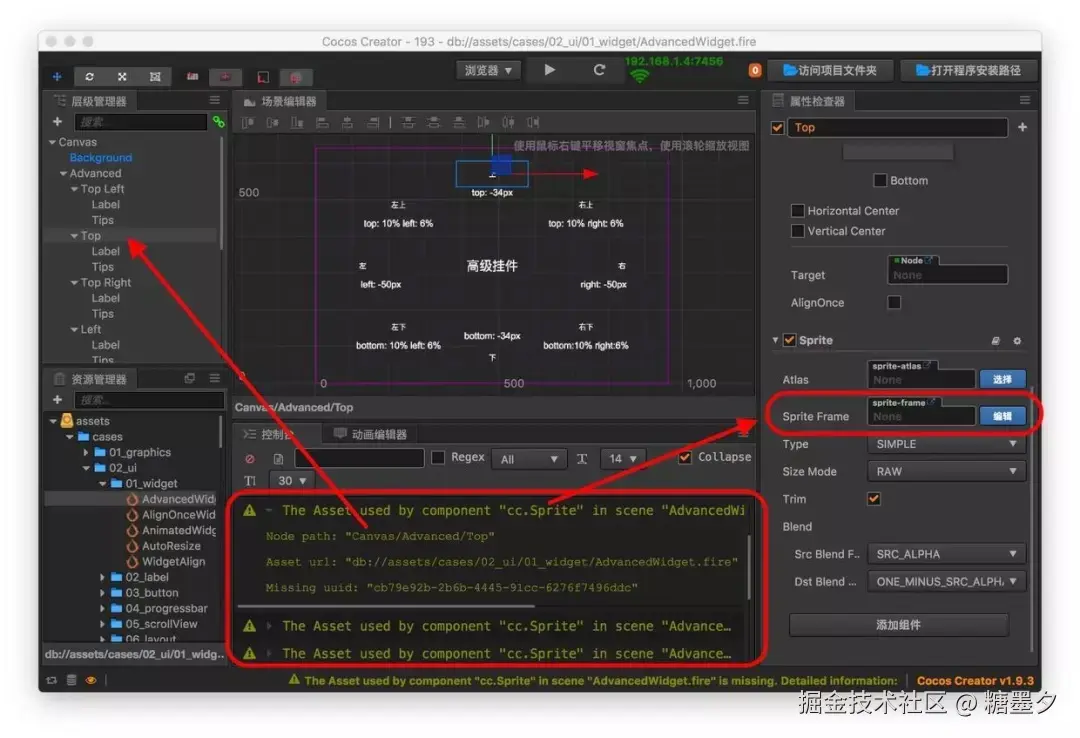
Task: Click the green link icon beside hierarchy search
Action: (x=218, y=122)
